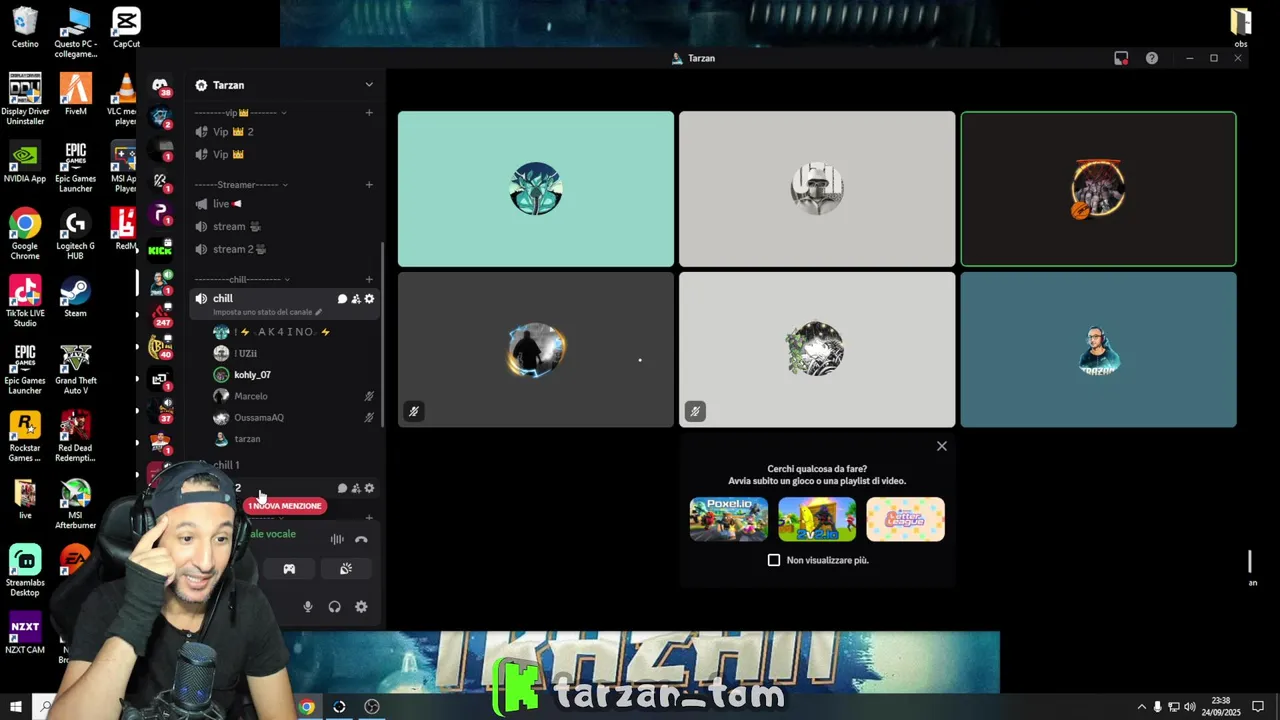Collapse the chill channel category
The image size is (1280, 720).
(241, 279)
